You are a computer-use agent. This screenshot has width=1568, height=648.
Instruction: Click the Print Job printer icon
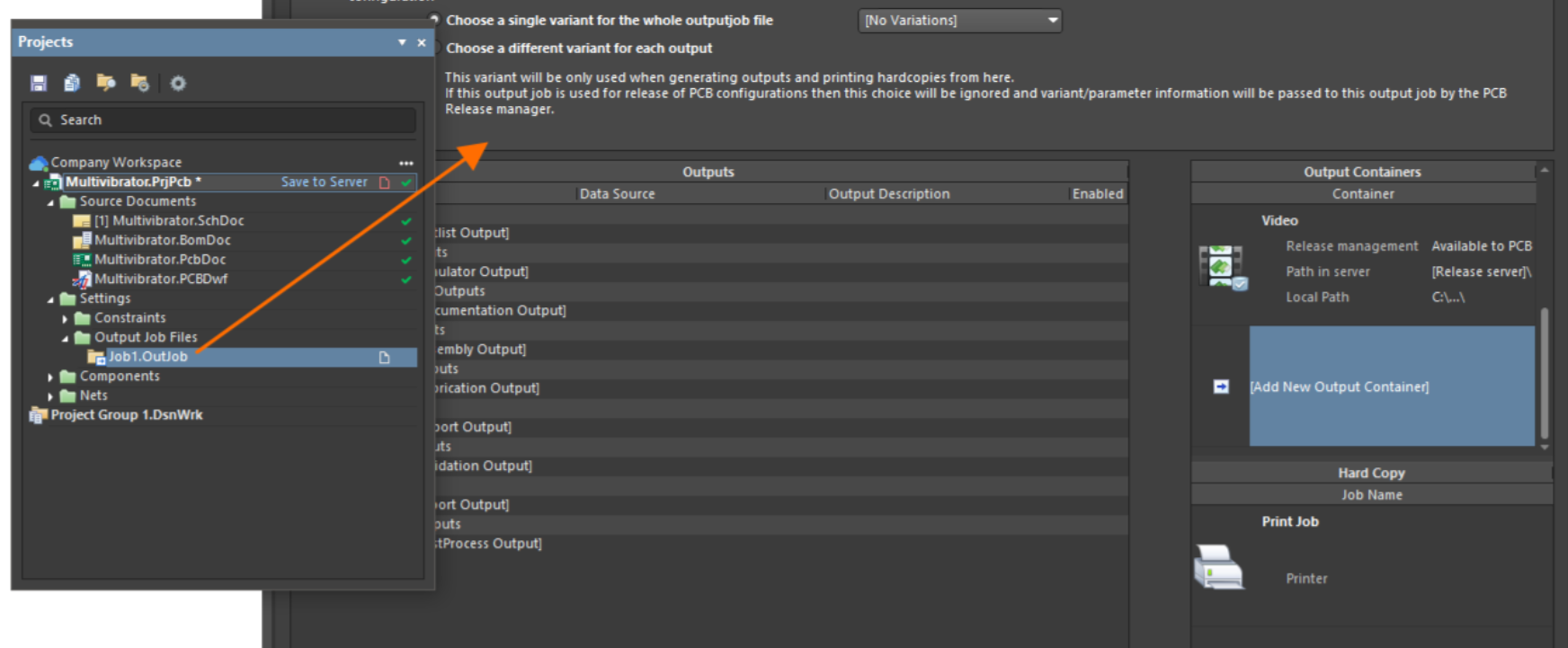pos(1218,567)
